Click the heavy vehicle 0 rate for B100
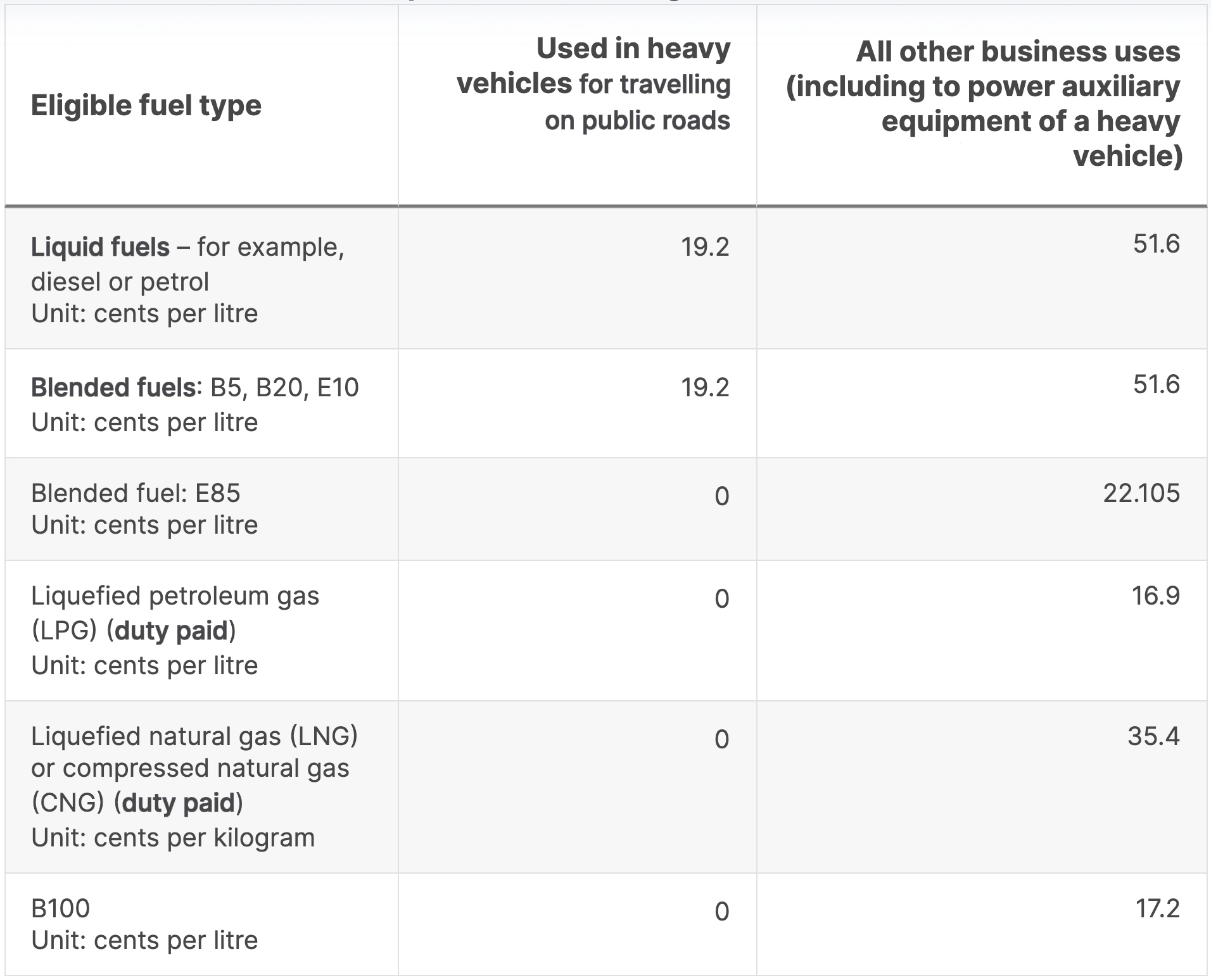The image size is (1211, 980). [x=721, y=912]
